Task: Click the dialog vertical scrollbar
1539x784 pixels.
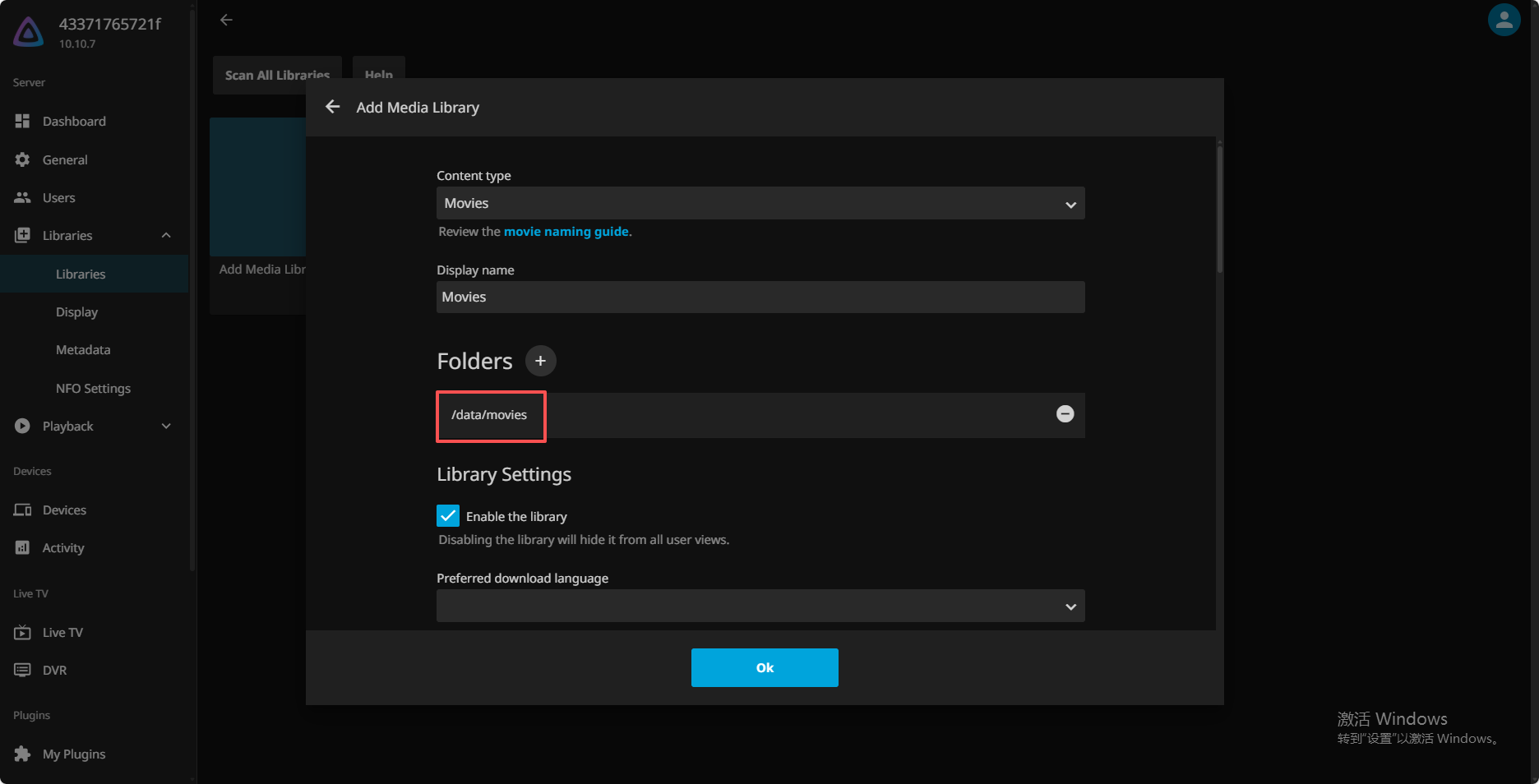Action: (1219, 210)
